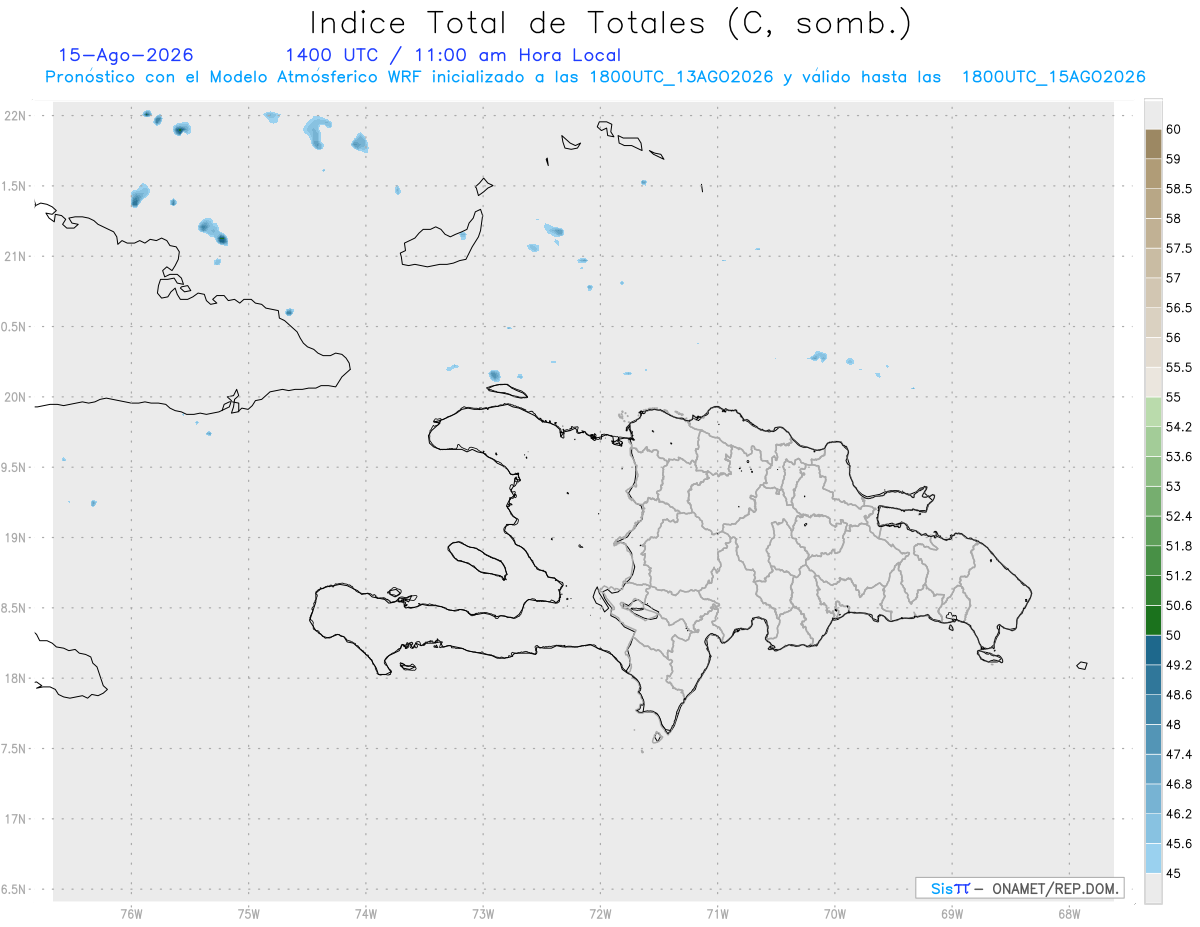The image size is (1200, 927).
Task: Click colorbar value "55"
Action: (x=1173, y=397)
